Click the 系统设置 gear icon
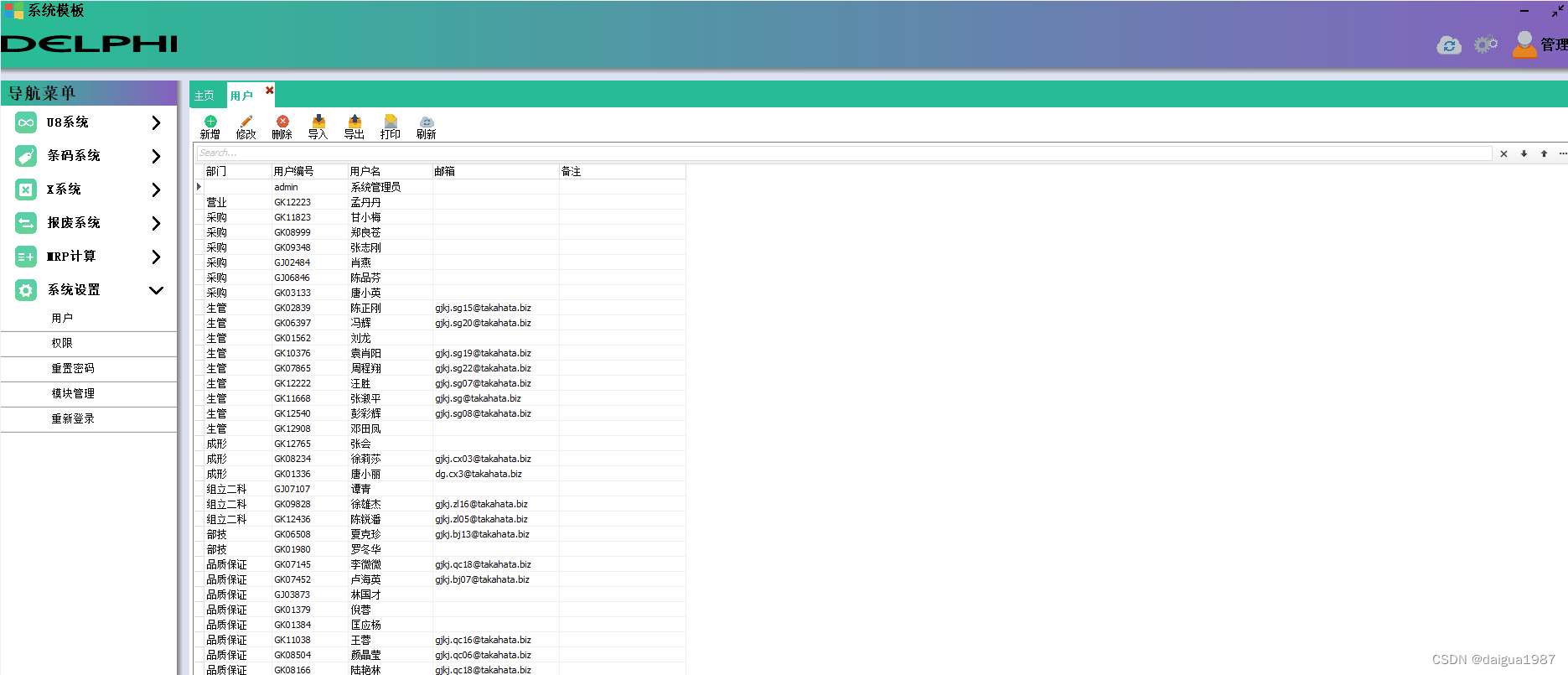The width and height of the screenshot is (1568, 675). point(26,290)
